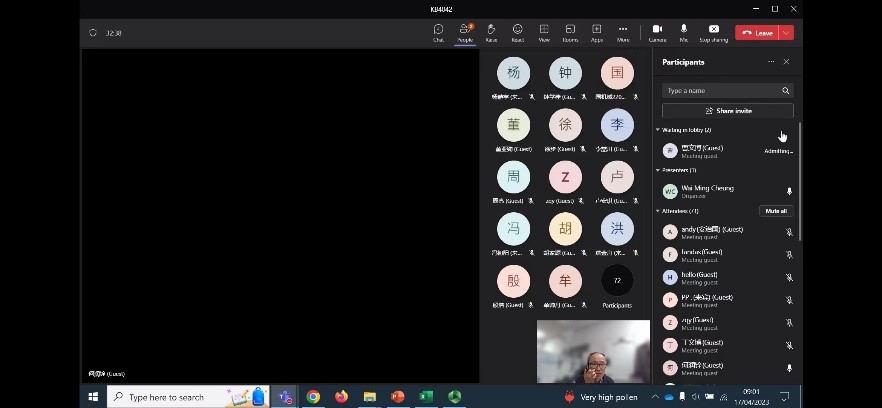Toggle the Camera on or off
Screen dimensions: 882x408
657,32
